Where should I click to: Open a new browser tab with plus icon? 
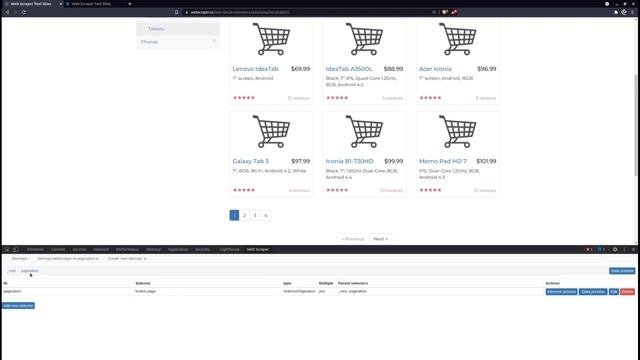(130, 4)
